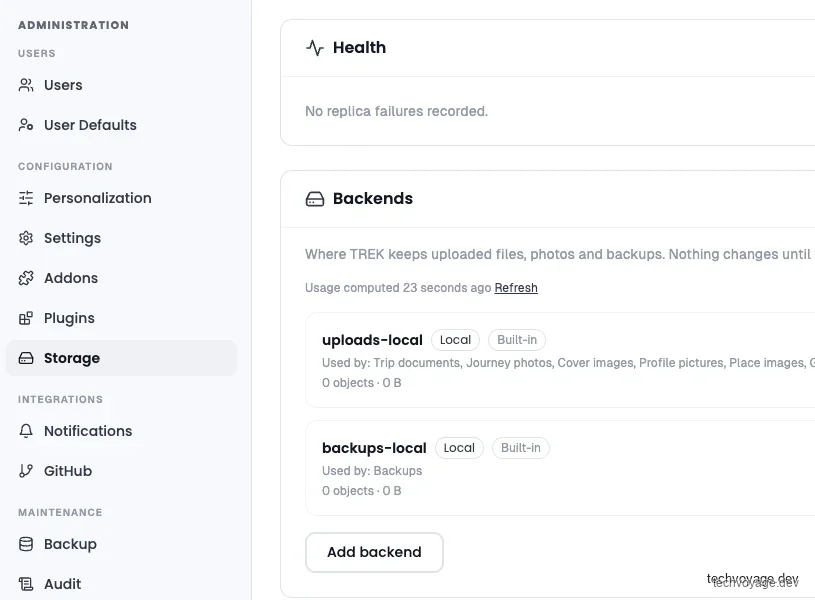Click the Add backend button
The height and width of the screenshot is (600, 815).
[374, 552]
